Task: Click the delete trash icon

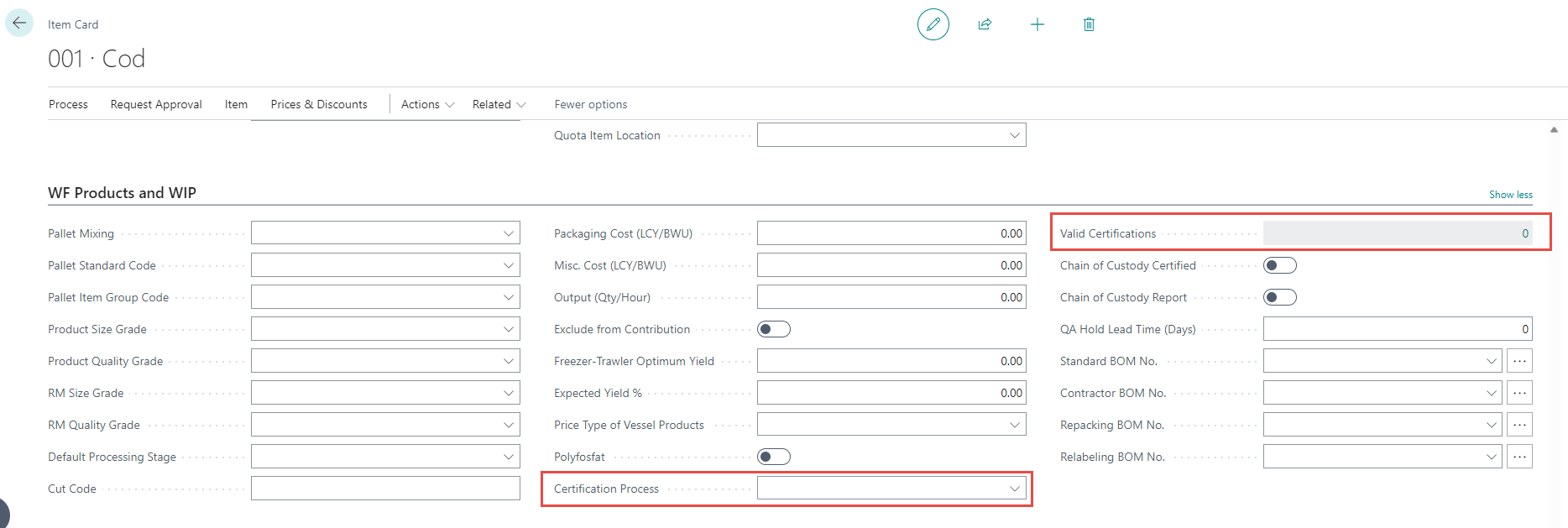Action: (x=1089, y=24)
